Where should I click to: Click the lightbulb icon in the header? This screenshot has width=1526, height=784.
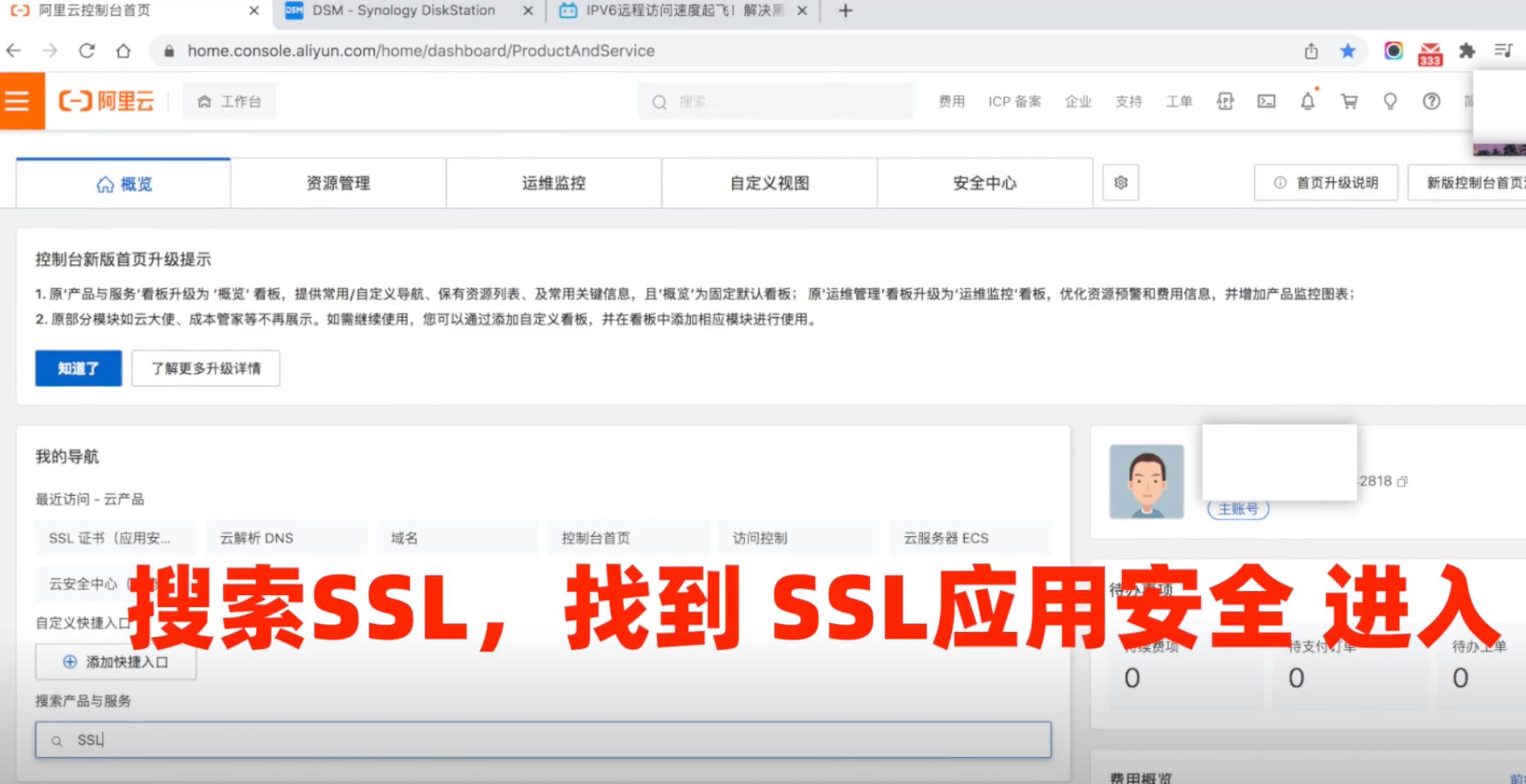(x=1390, y=101)
